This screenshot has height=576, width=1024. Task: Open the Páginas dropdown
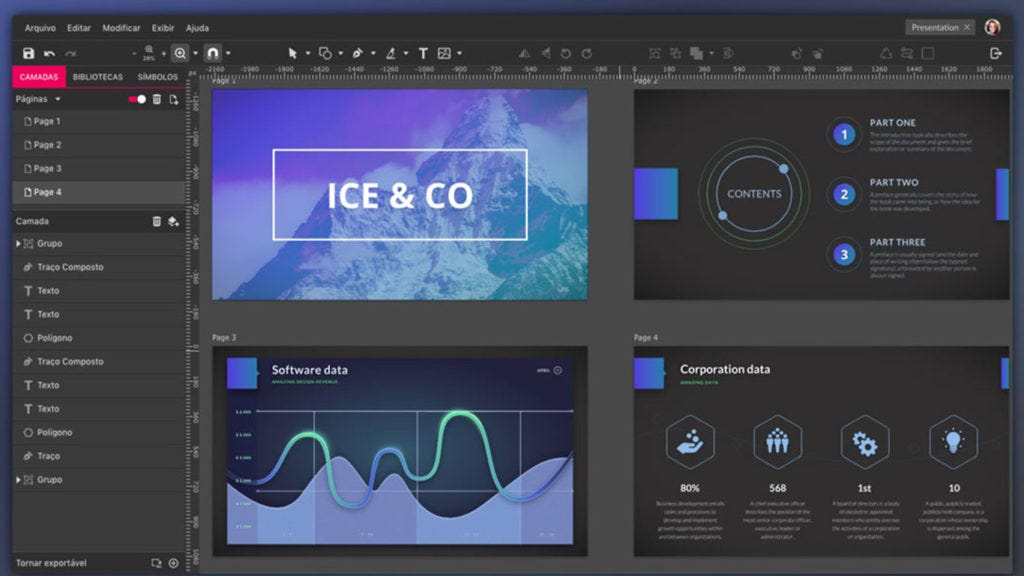point(56,99)
